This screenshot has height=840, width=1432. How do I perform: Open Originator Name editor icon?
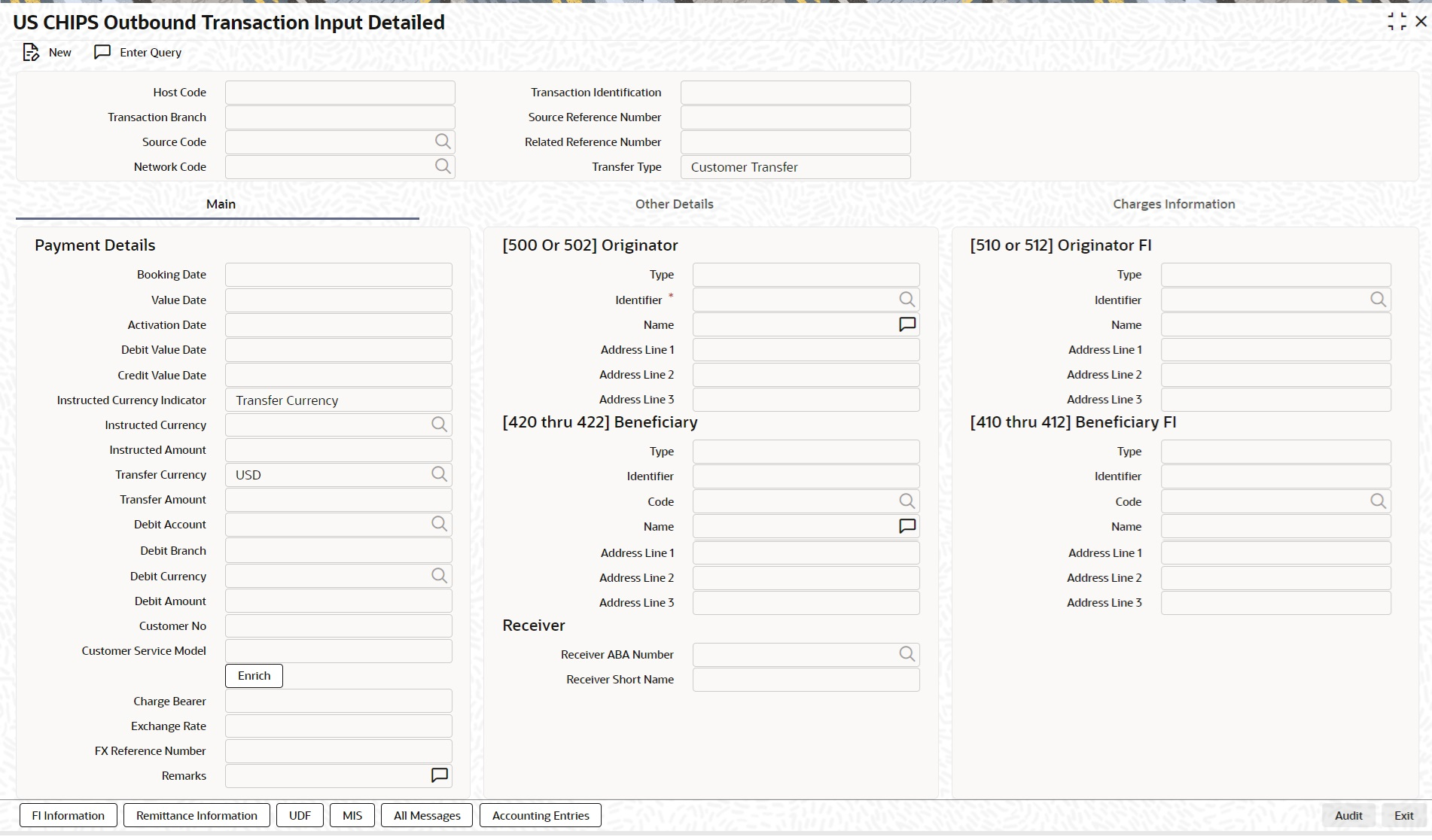point(907,324)
